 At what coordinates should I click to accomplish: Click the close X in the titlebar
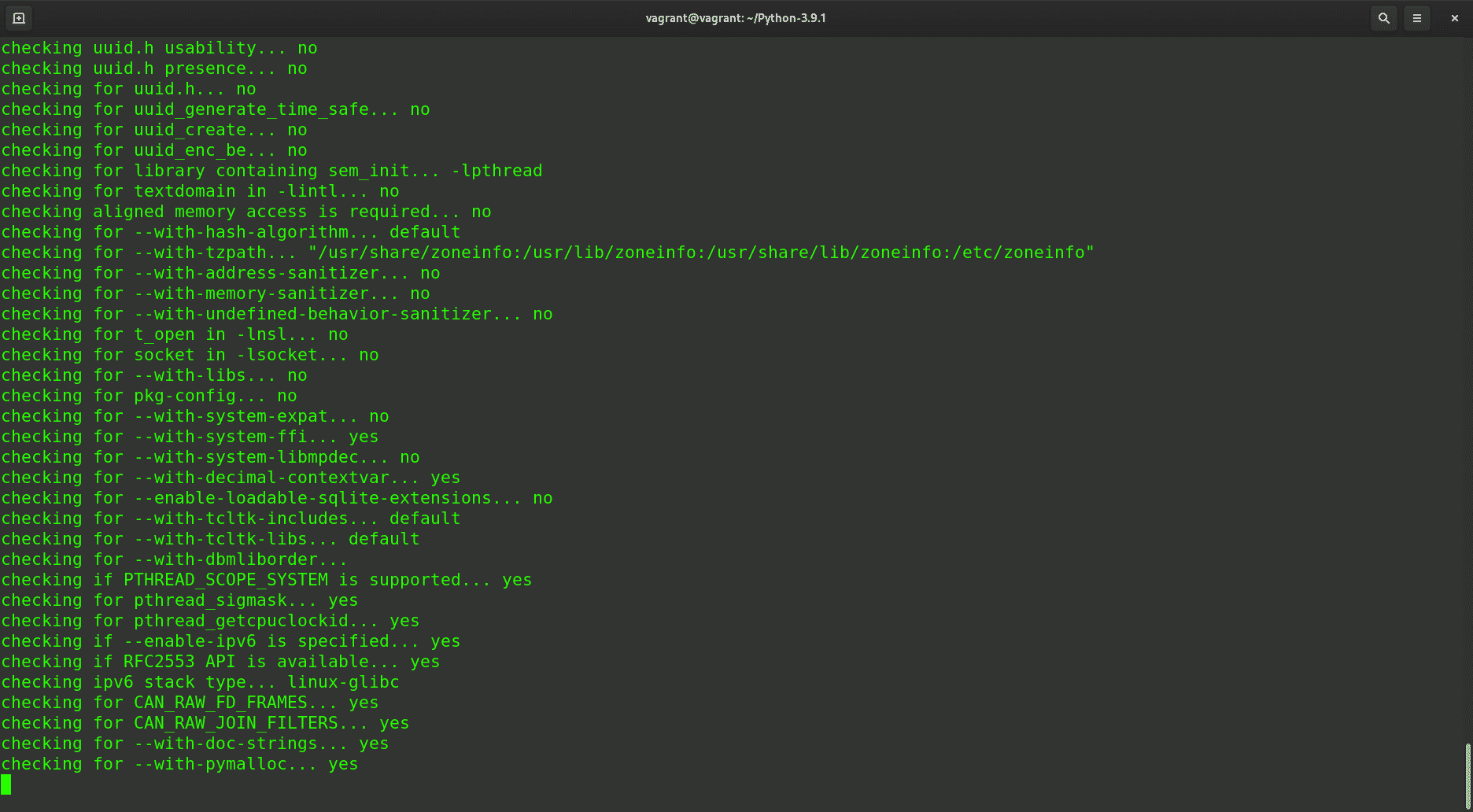[1453, 17]
